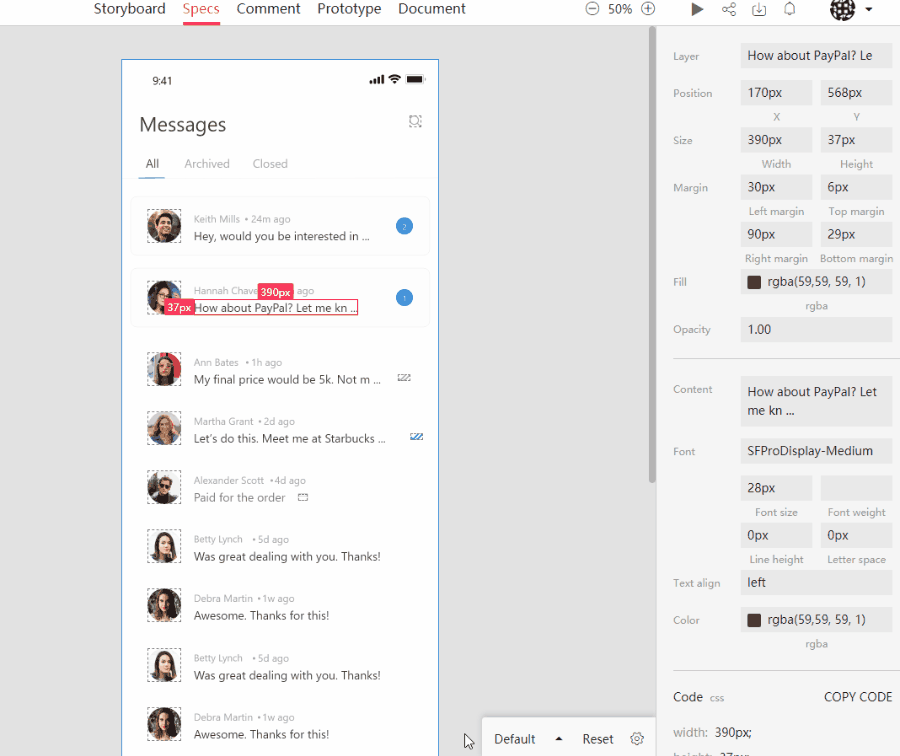Open settings gear next to Reset
Image resolution: width=900 pixels, height=756 pixels.
pos(637,739)
